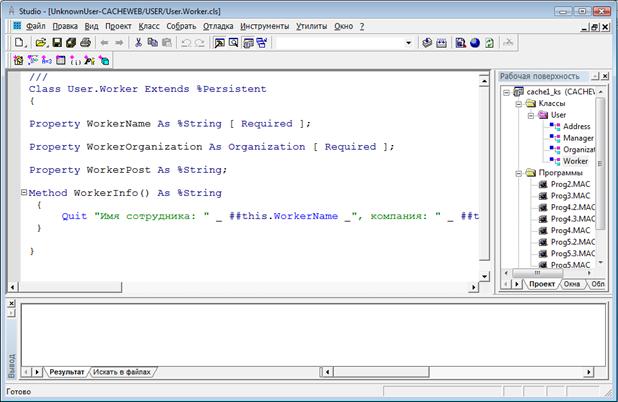The image size is (618, 402).
Task: Click the Cut scissors icon
Action: coord(138,43)
